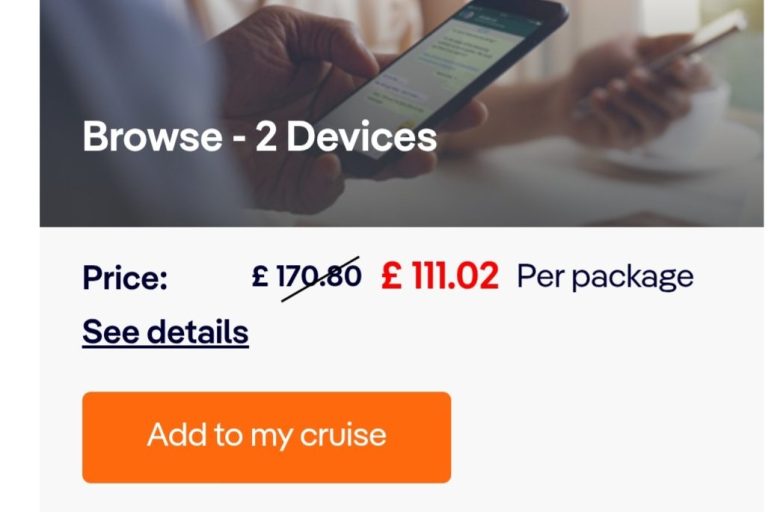This screenshot has height=512, width=768.
Task: Click the red pound currency symbol
Action: 391,276
